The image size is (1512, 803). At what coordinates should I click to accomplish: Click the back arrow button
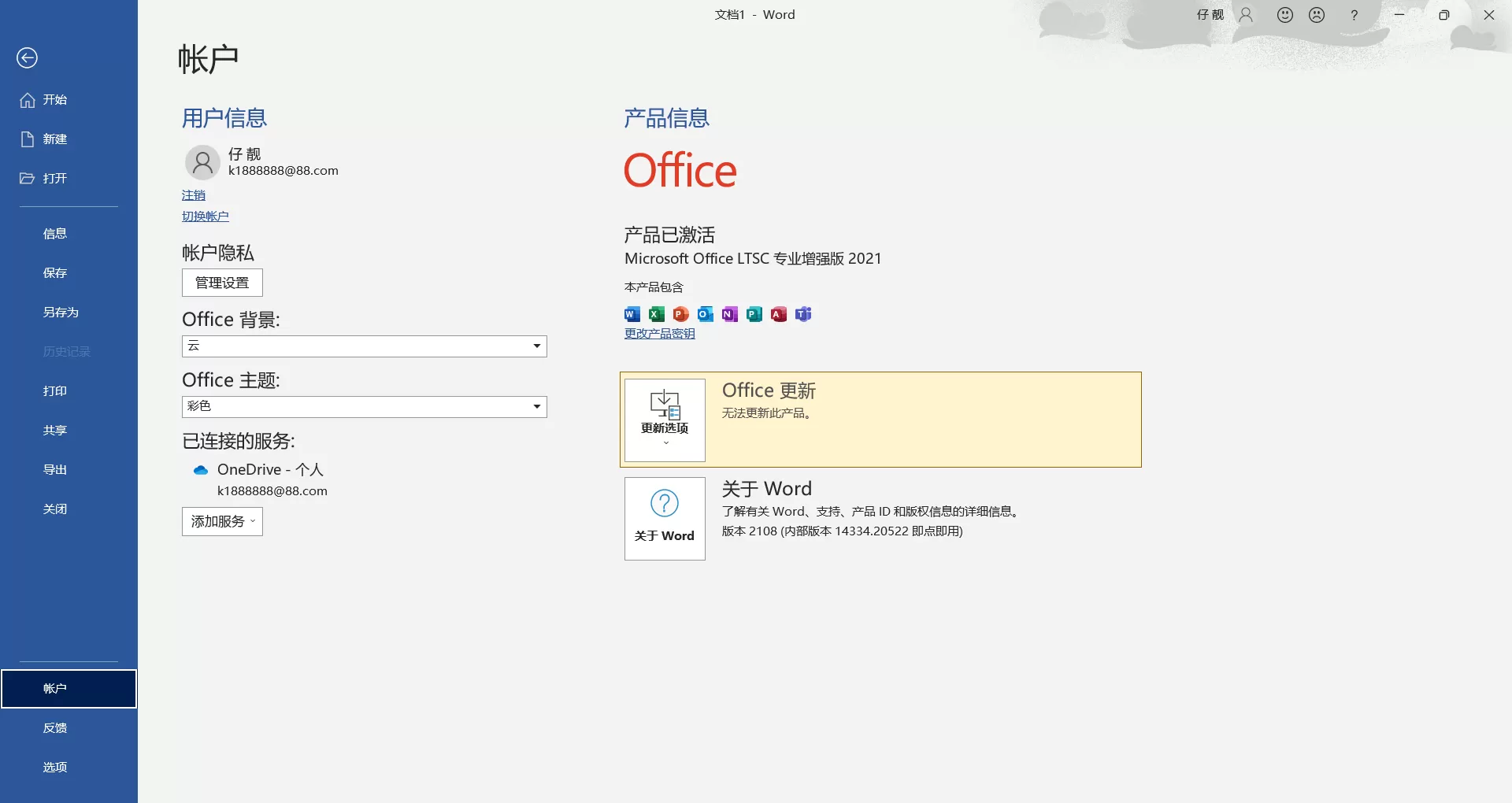click(28, 57)
